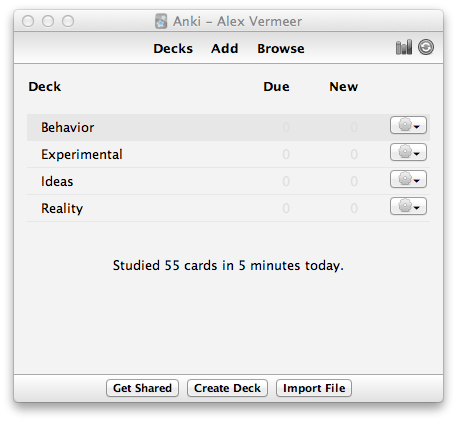
Task: Zoom the Anki window
Action: click(x=68, y=21)
